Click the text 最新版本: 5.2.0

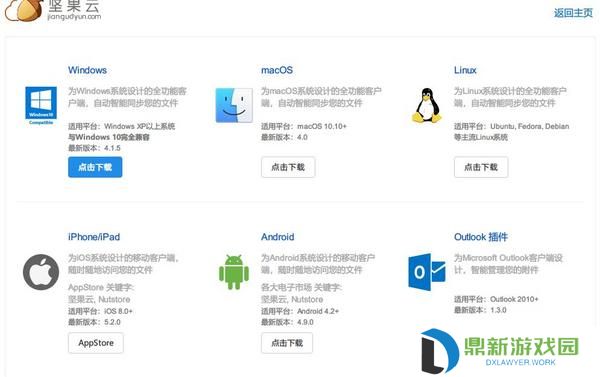tap(94, 322)
